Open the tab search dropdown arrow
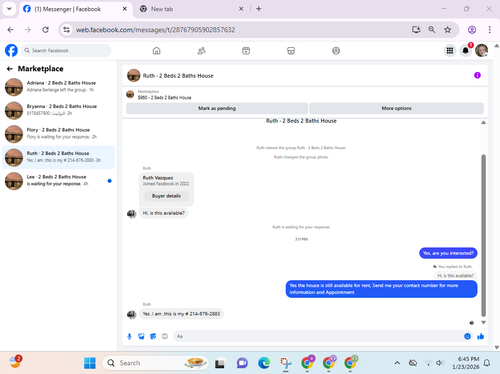This screenshot has width=500, height=374. pyautogui.click(x=9, y=9)
